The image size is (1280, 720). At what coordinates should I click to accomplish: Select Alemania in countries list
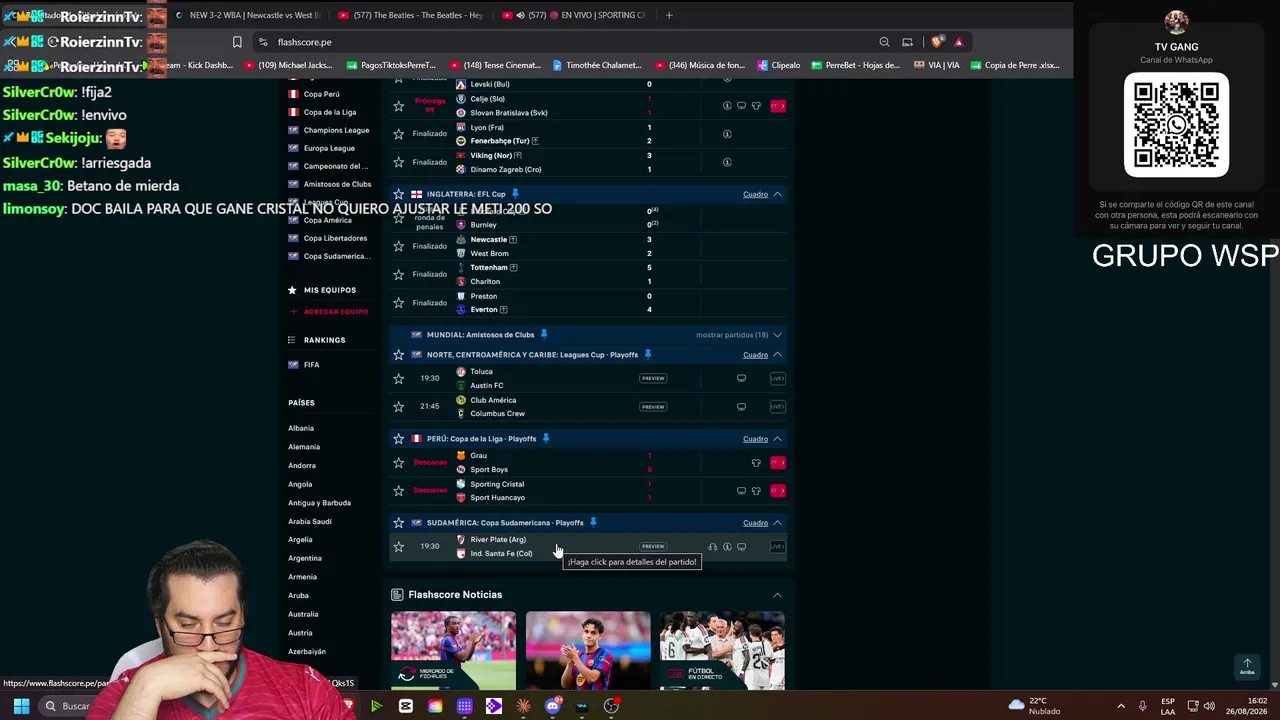(304, 447)
